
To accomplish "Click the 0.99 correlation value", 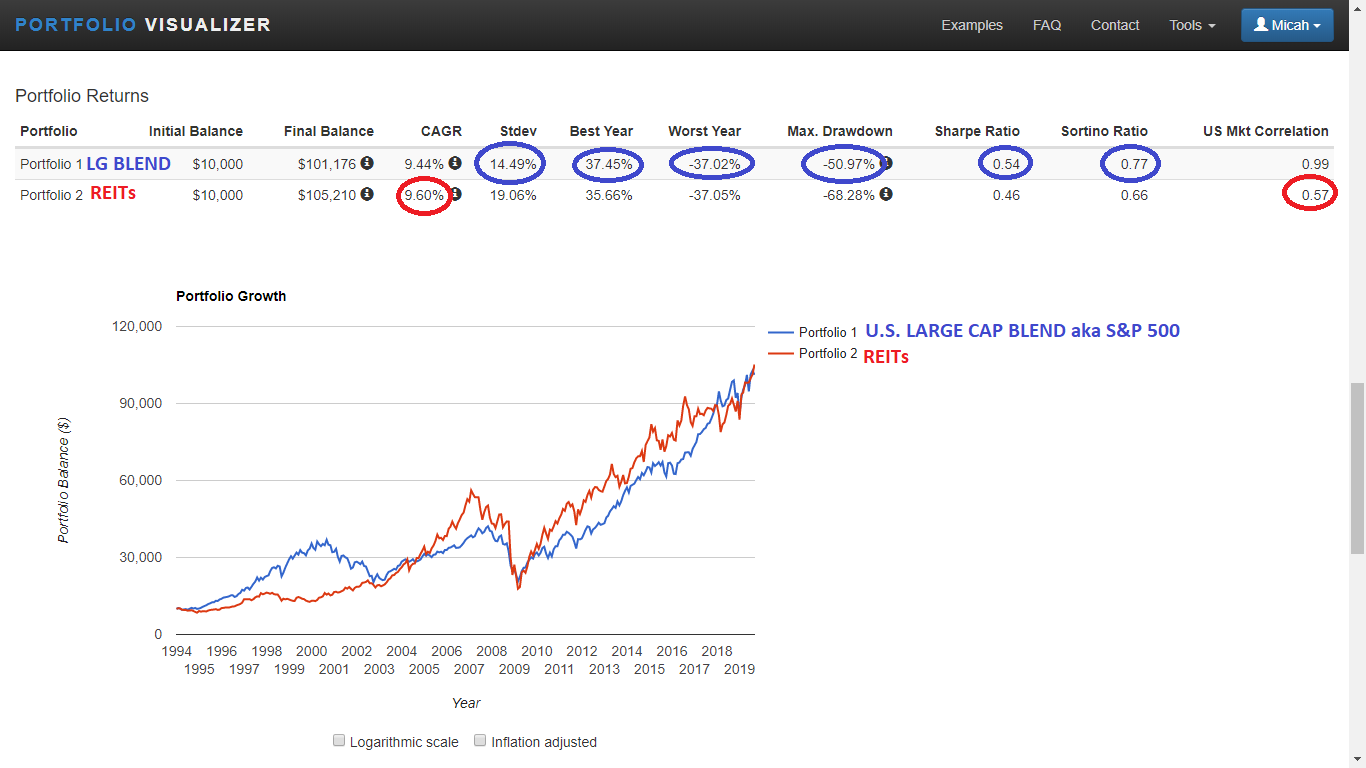I will coord(1315,164).
